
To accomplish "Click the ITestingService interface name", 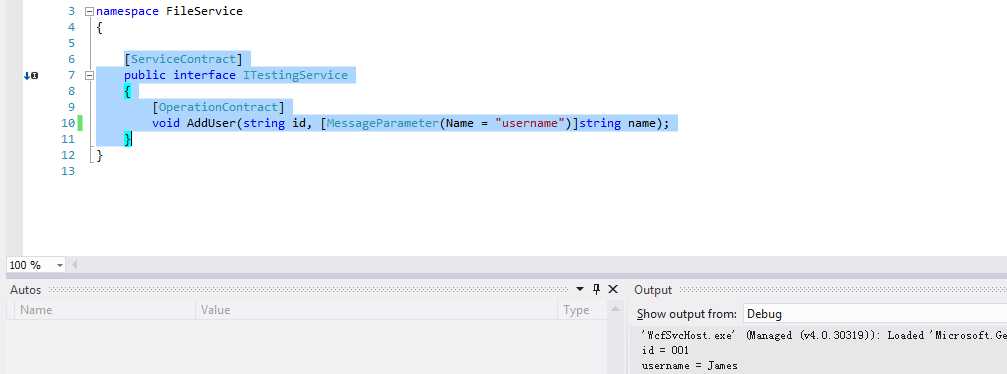I will 295,75.
